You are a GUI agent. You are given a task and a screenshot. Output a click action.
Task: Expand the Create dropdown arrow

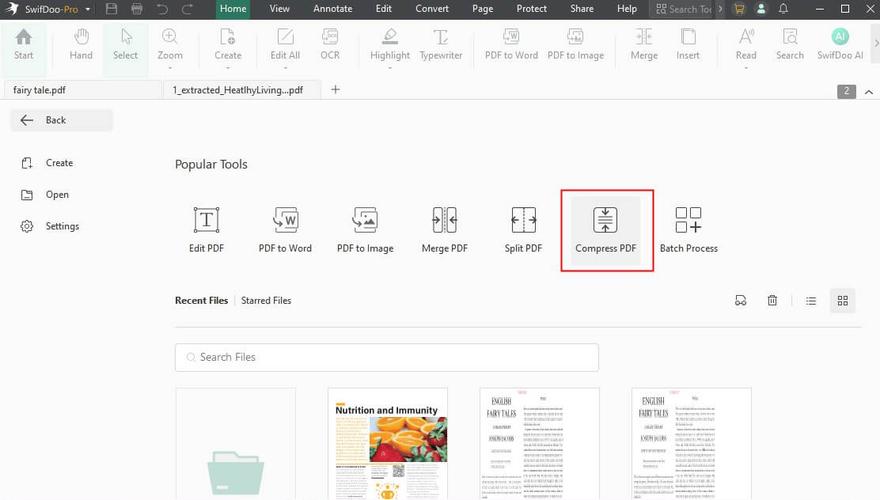point(227,68)
